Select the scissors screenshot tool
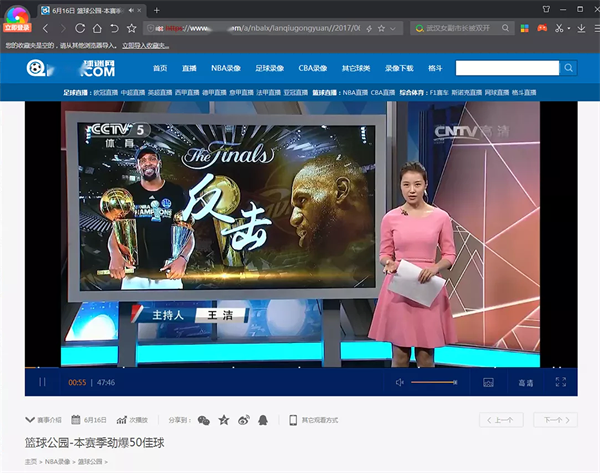Screen dimensions: 600x473 click(x=559, y=28)
